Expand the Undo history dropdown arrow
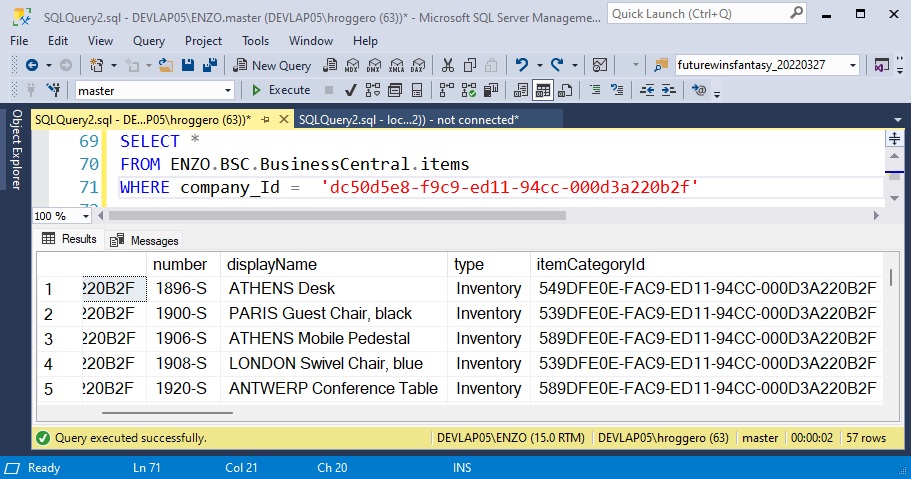This screenshot has height=479, width=911. [539, 65]
